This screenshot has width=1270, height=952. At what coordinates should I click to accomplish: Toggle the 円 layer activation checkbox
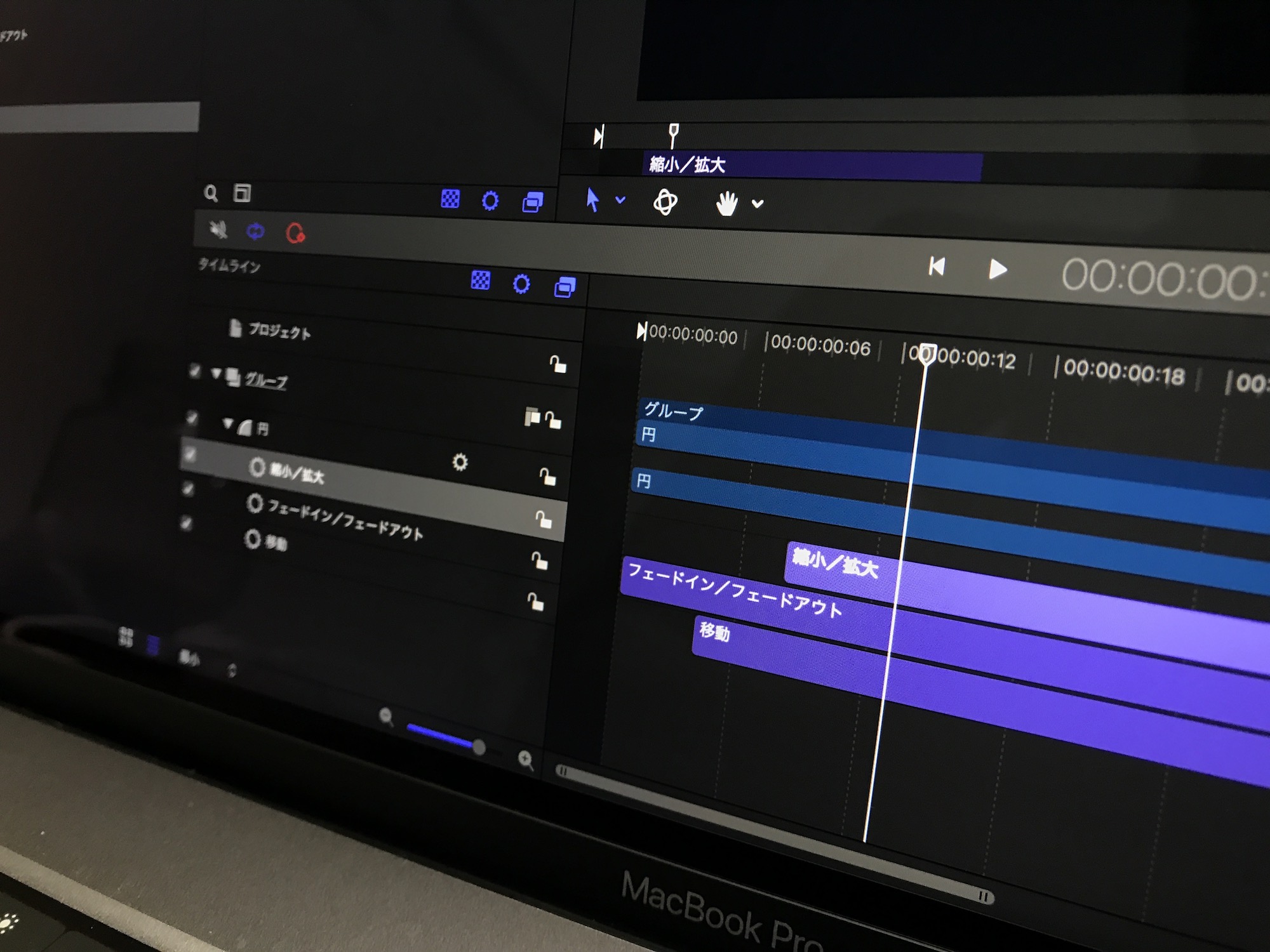point(192,417)
